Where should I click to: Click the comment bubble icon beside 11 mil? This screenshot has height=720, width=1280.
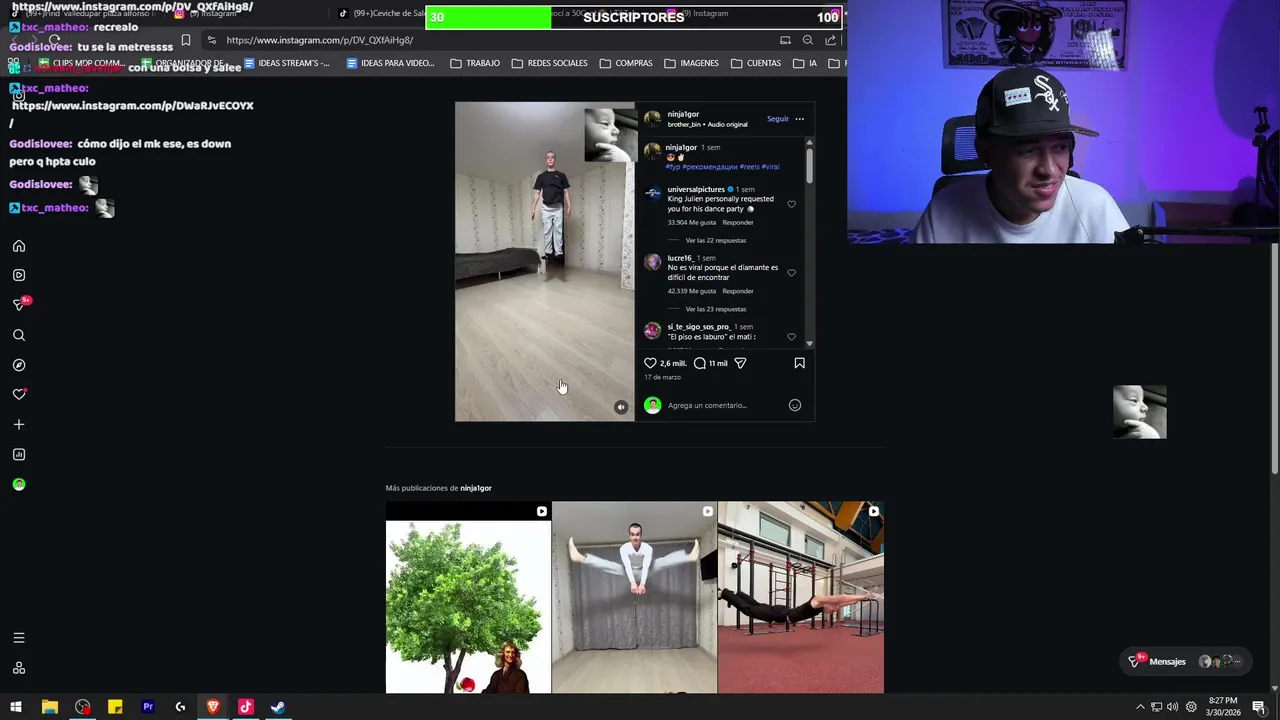(x=700, y=363)
